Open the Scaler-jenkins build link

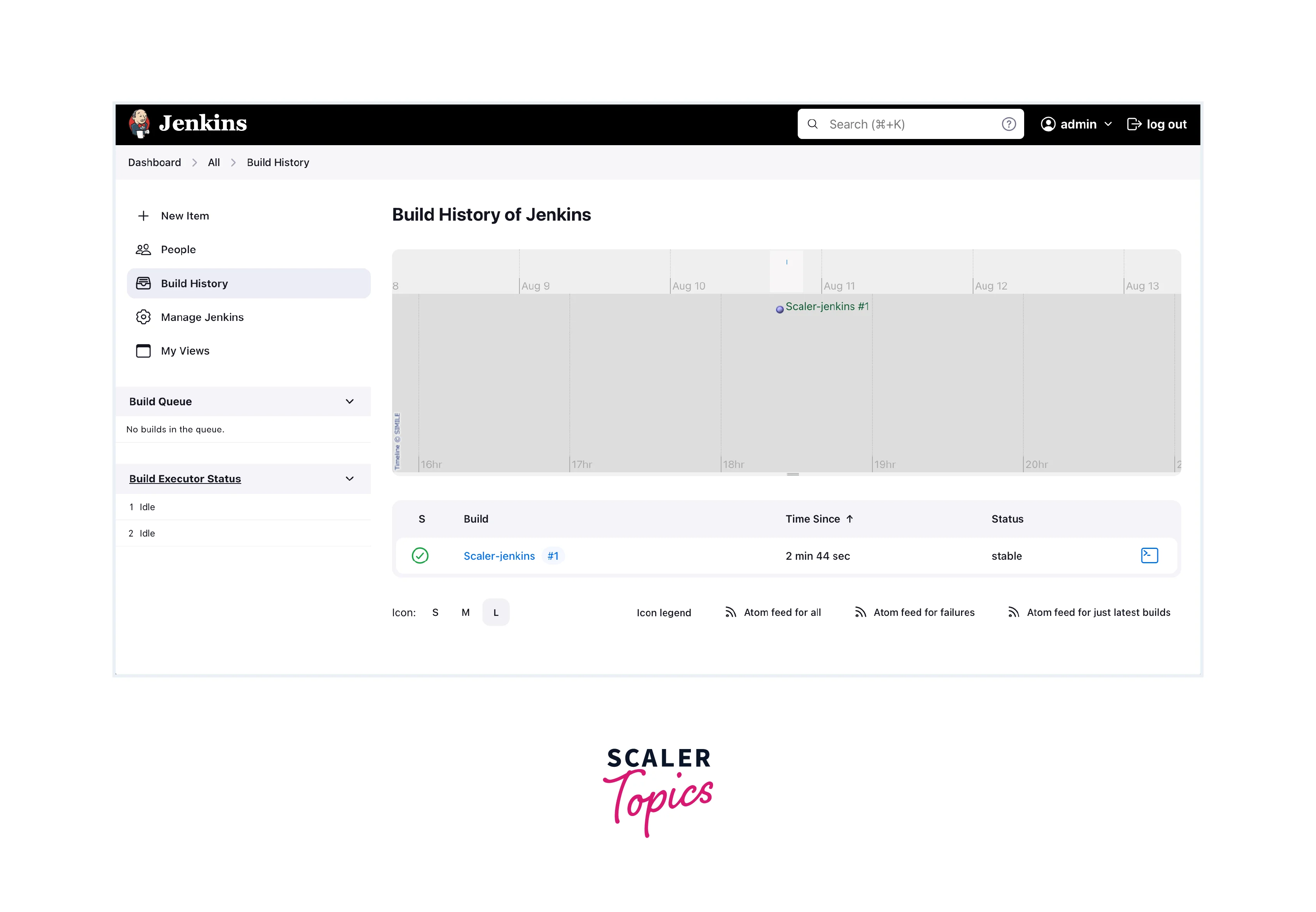[x=499, y=556]
